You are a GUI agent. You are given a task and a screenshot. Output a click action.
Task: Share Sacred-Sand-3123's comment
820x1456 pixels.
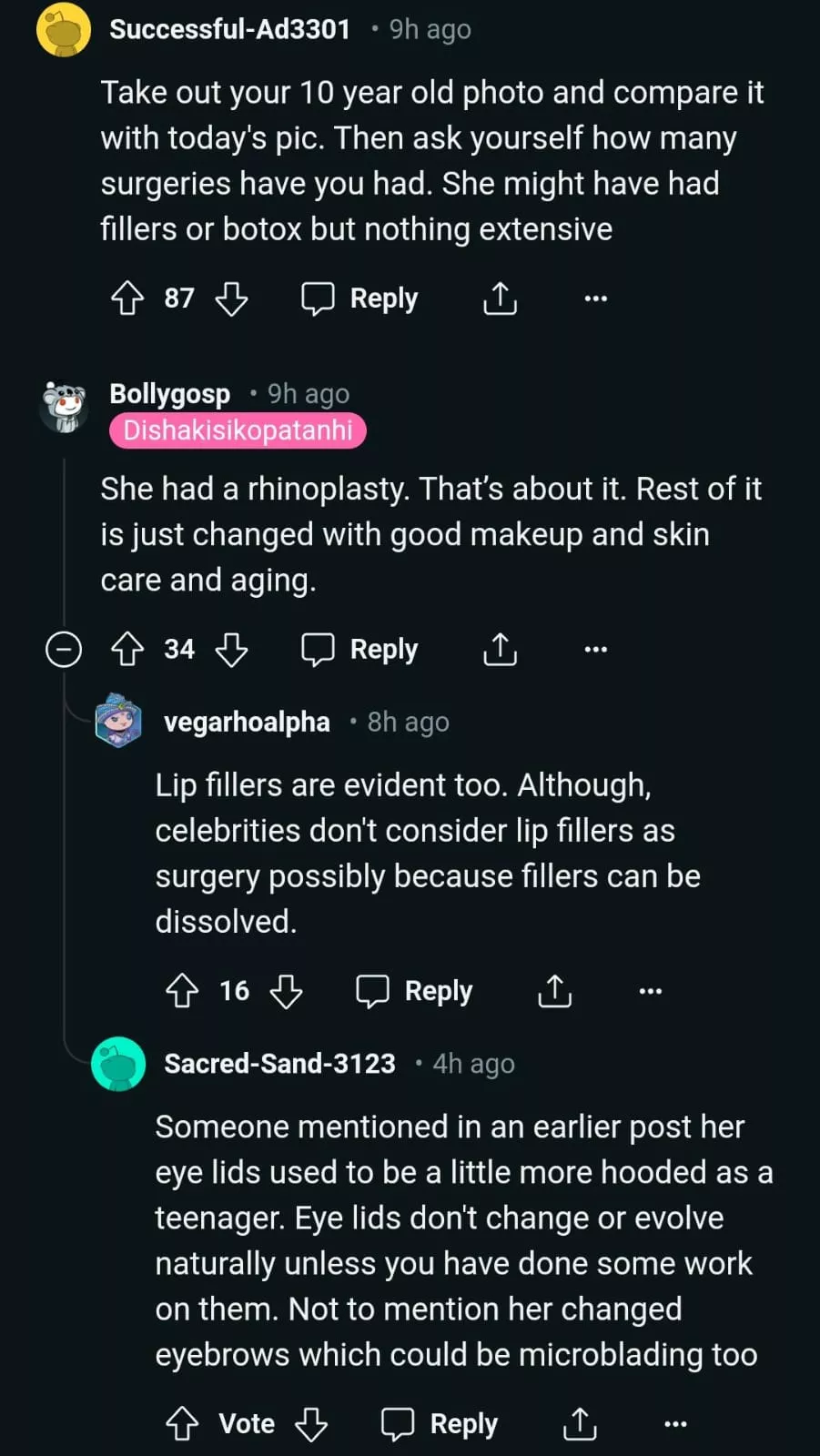580,1424
